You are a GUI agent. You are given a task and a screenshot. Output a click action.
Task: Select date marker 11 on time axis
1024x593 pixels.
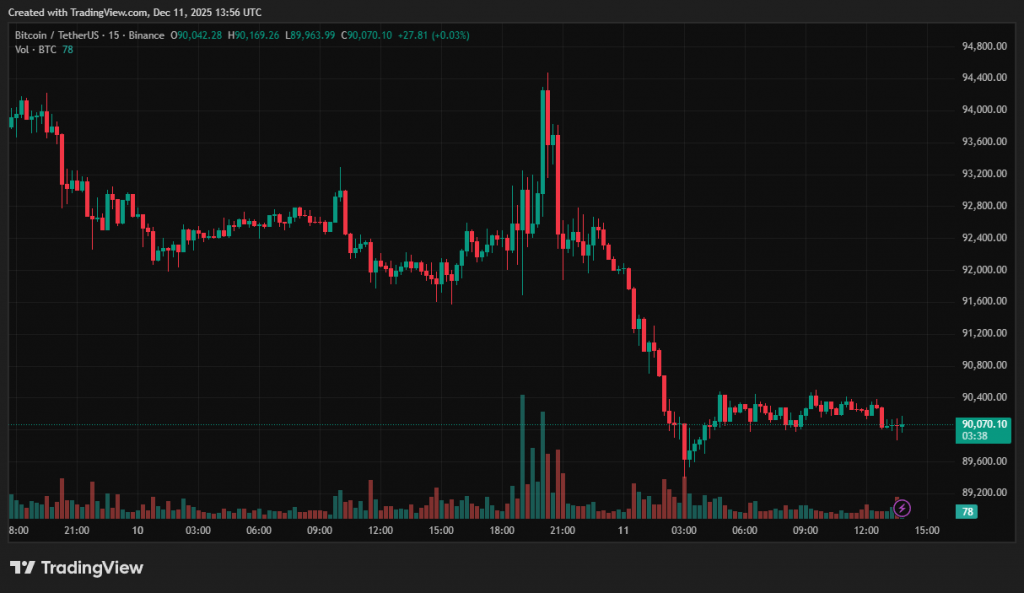click(621, 531)
